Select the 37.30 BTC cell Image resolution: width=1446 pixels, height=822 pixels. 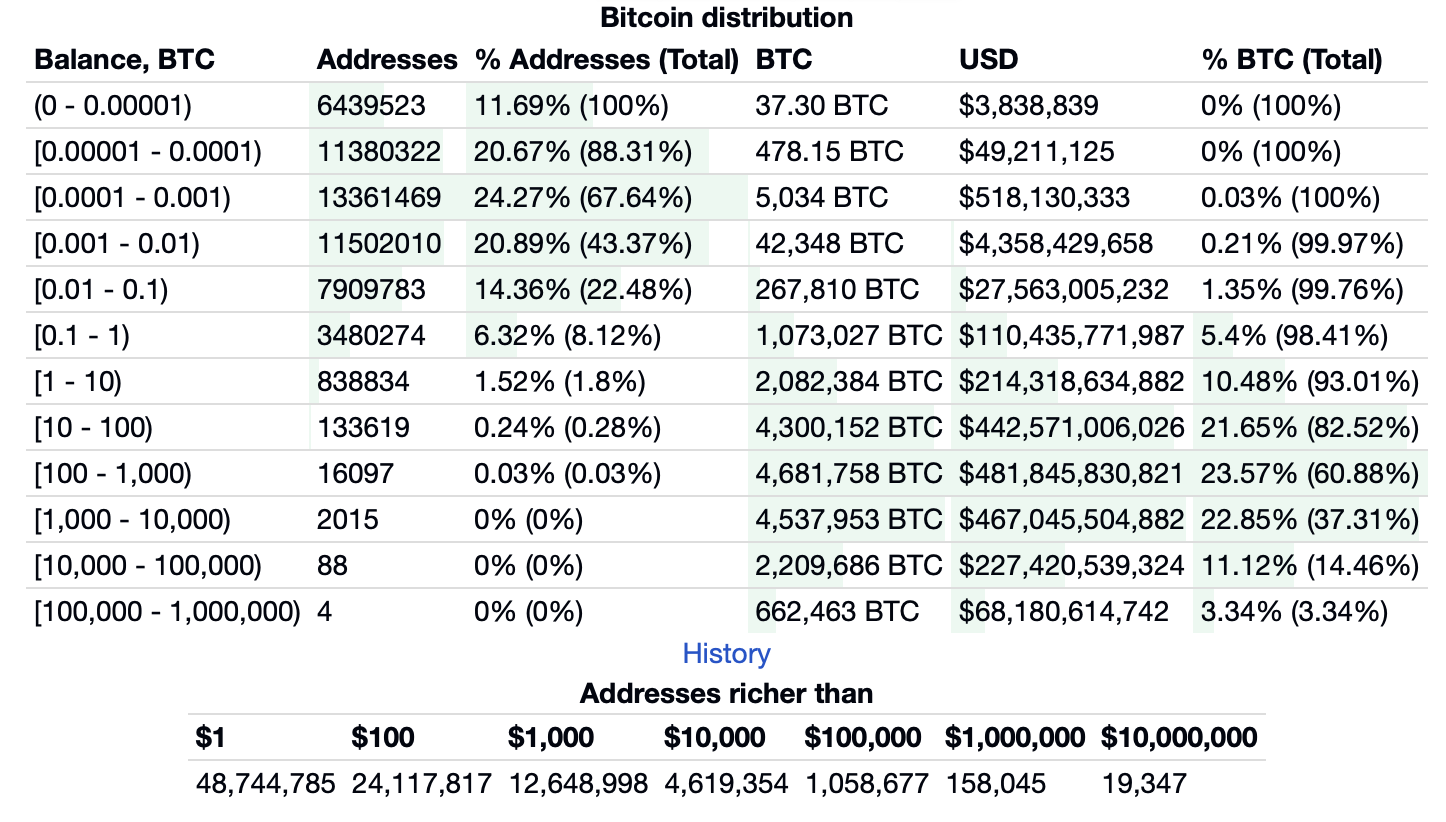click(x=821, y=106)
